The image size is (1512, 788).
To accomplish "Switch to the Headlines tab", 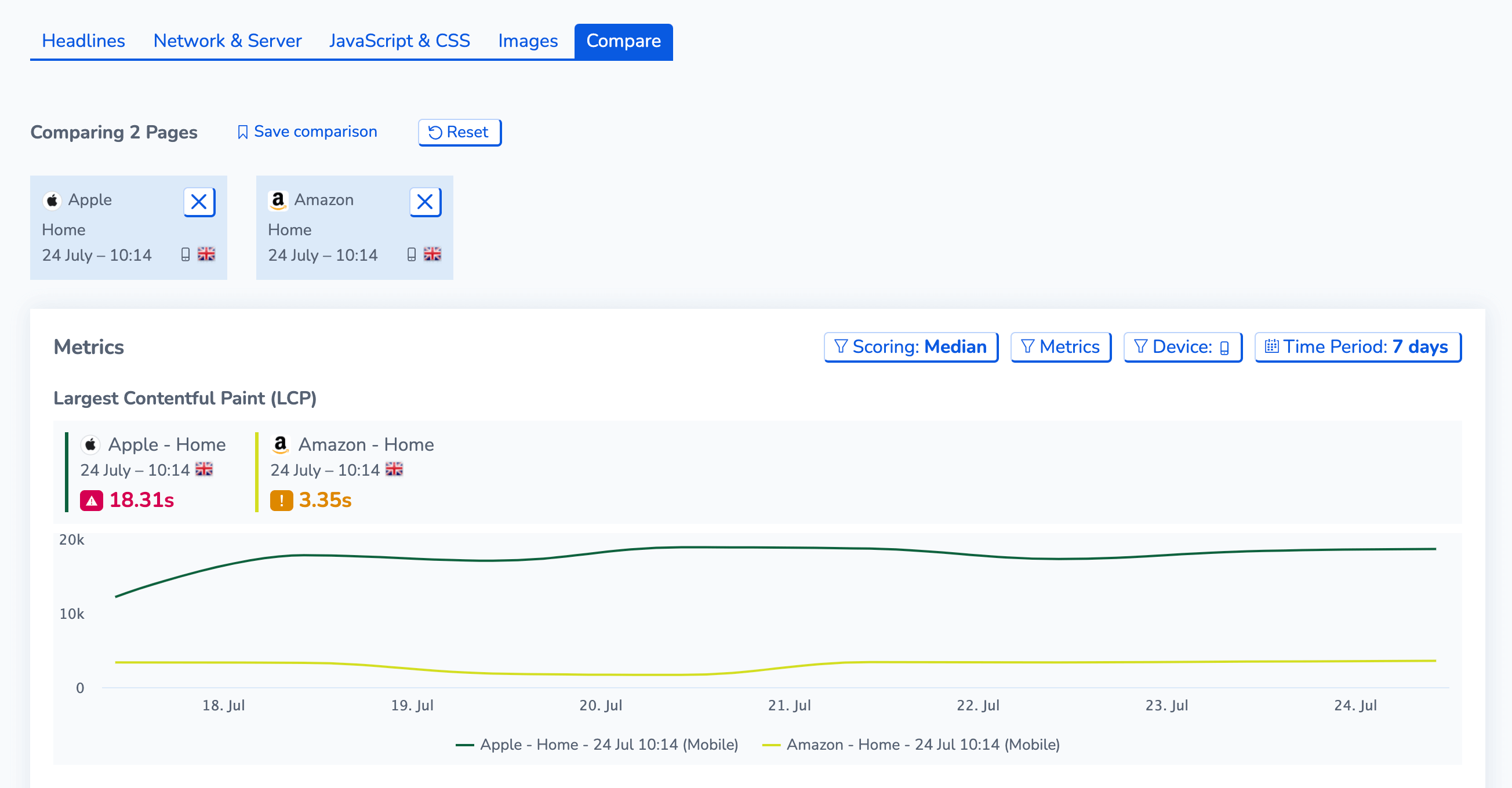I will click(x=84, y=41).
